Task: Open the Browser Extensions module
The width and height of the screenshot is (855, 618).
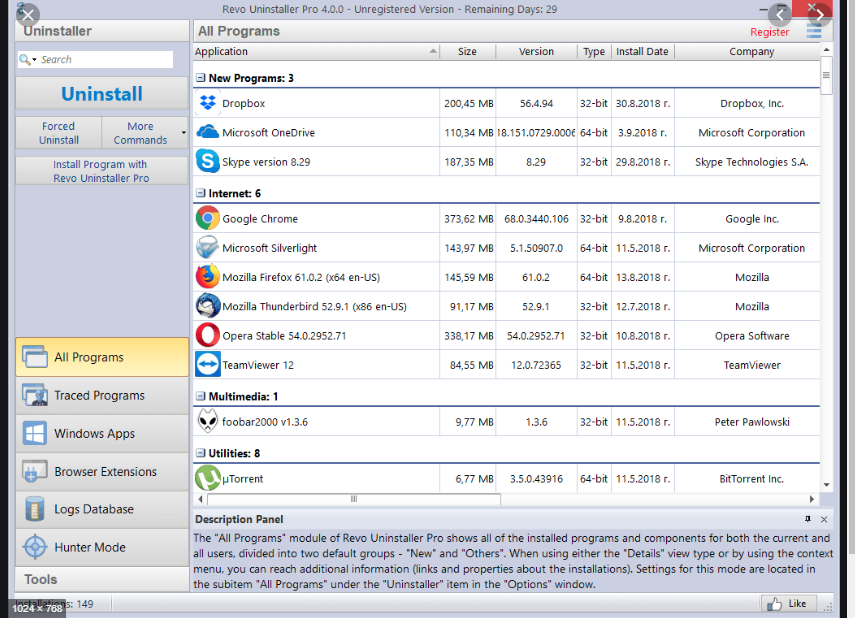Action: pyautogui.click(x=102, y=471)
